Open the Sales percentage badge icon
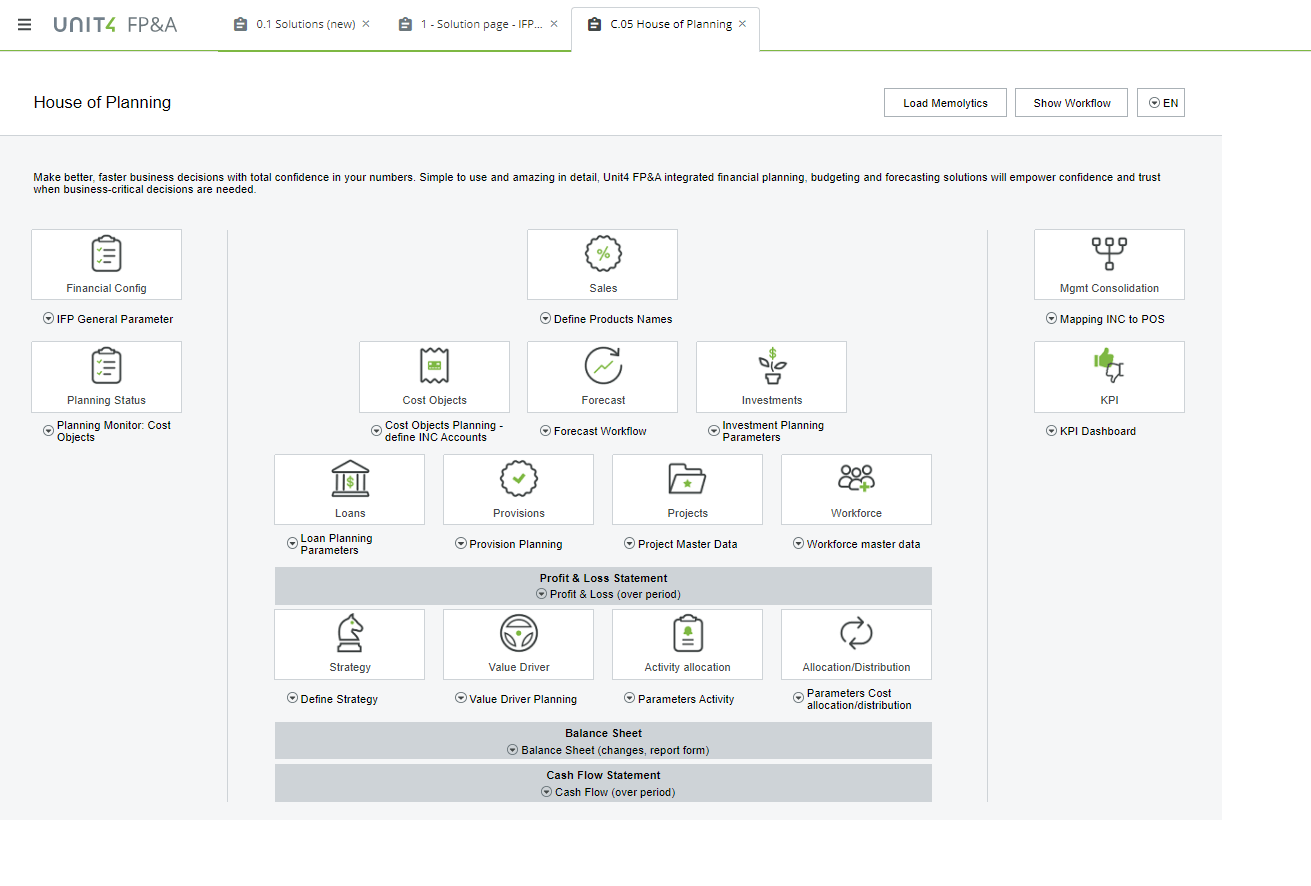The image size is (1311, 886). point(603,254)
